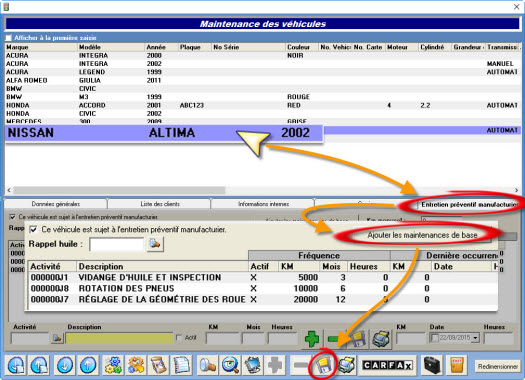Toggle Afficher à la première saisie checkbox
The width and height of the screenshot is (525, 380).
(x=9, y=37)
